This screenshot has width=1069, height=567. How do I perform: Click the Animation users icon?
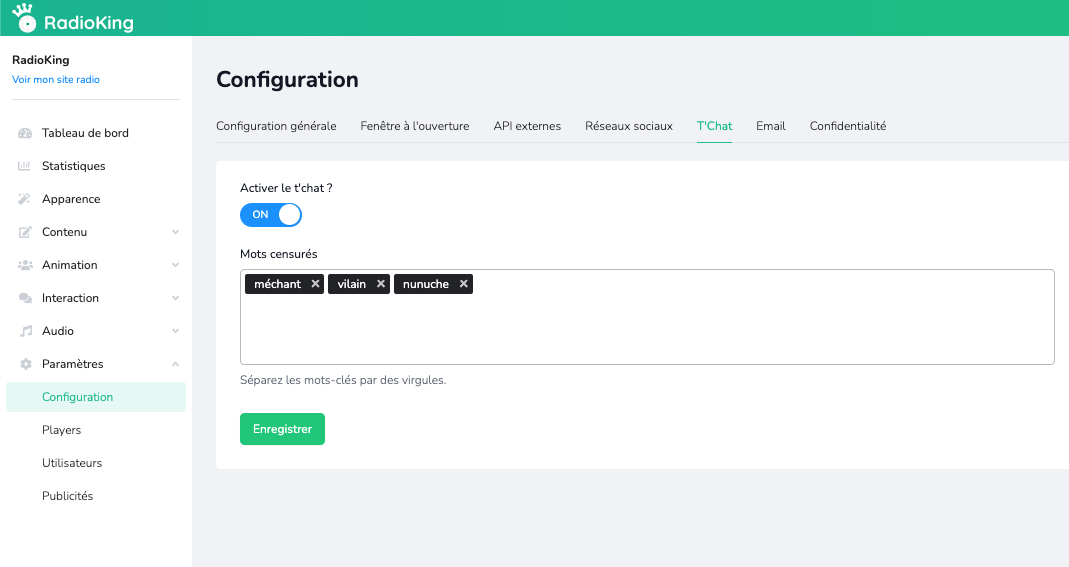pos(26,265)
